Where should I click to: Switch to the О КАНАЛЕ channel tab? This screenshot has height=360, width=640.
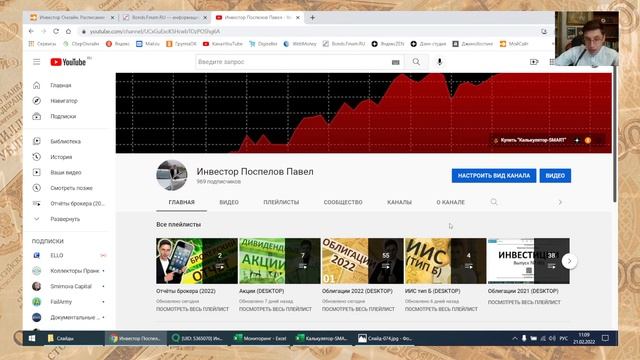pos(451,202)
